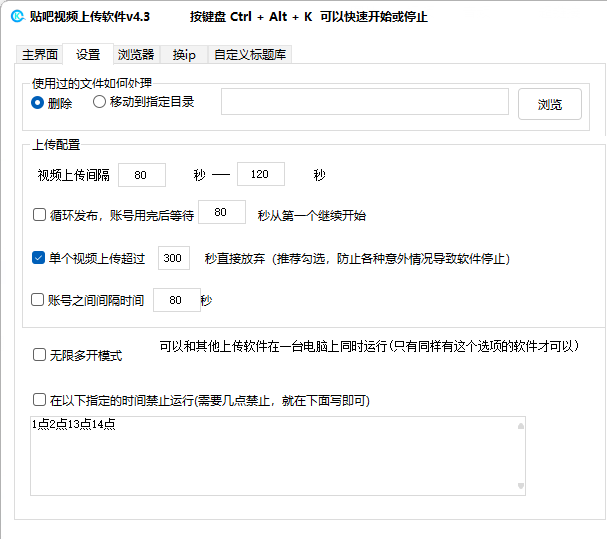The image size is (607, 539).
Task: Click the loop wait seconds field after 账号用完后等待
Action: 222,212
